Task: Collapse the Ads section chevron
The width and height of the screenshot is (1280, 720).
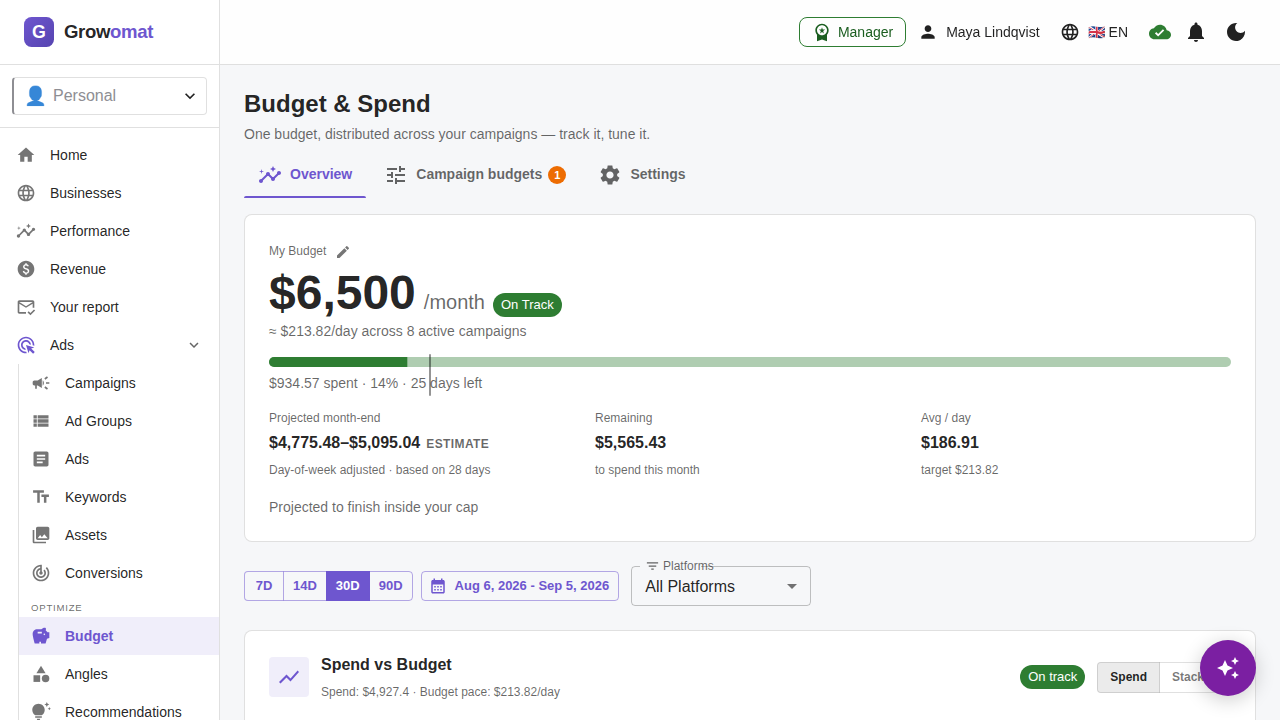Action: 194,345
